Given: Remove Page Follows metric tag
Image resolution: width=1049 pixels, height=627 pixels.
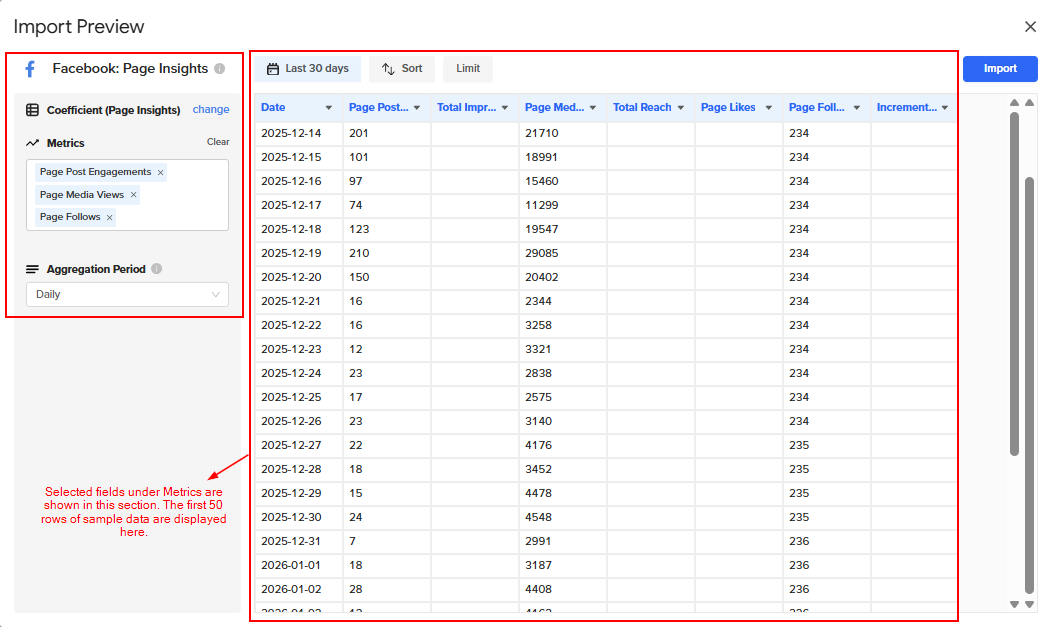Looking at the screenshot, I should pos(109,217).
